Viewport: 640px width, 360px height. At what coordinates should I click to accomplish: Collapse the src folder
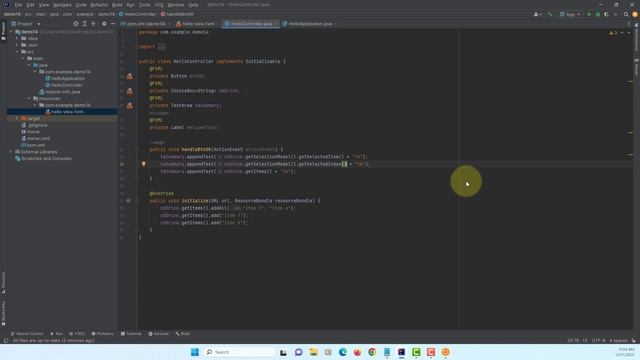17,52
